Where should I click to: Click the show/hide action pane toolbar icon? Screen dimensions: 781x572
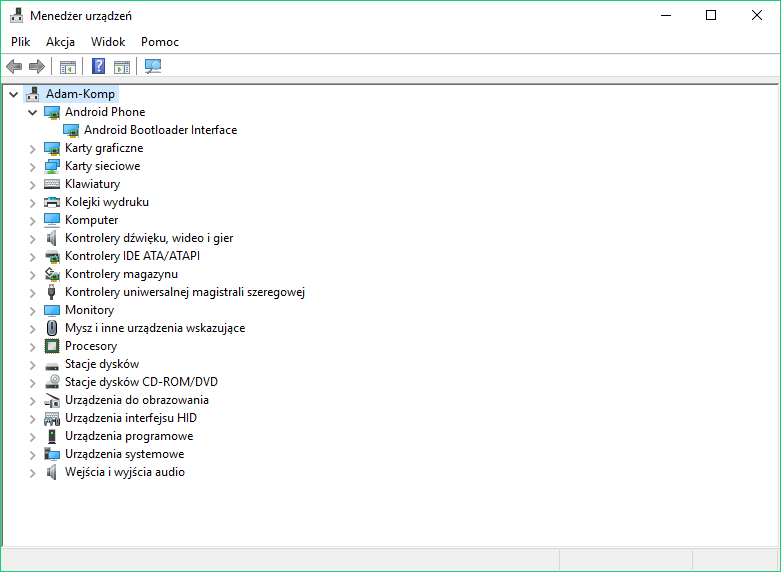(122, 67)
